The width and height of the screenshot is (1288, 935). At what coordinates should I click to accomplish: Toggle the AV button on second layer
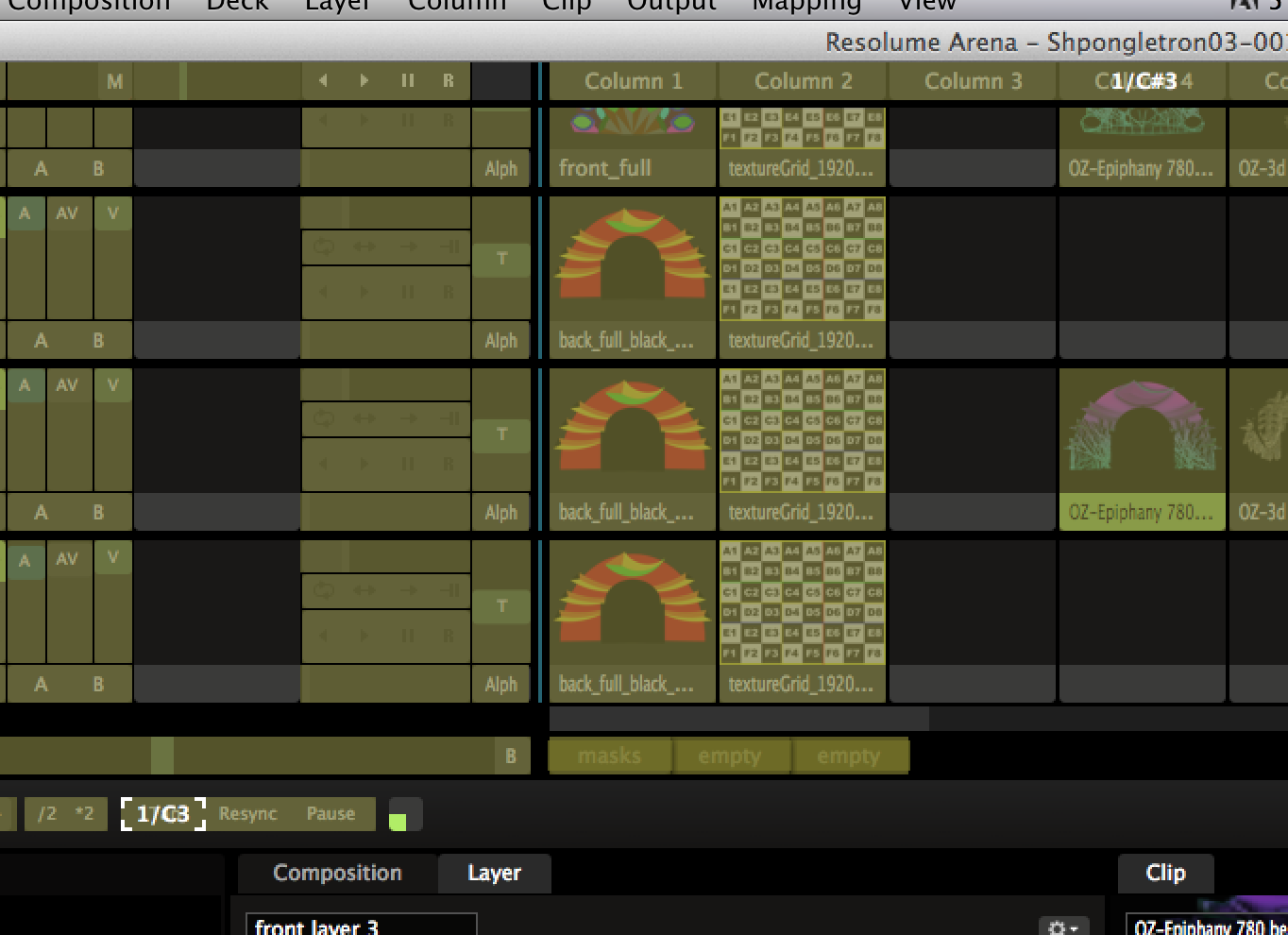[x=67, y=213]
